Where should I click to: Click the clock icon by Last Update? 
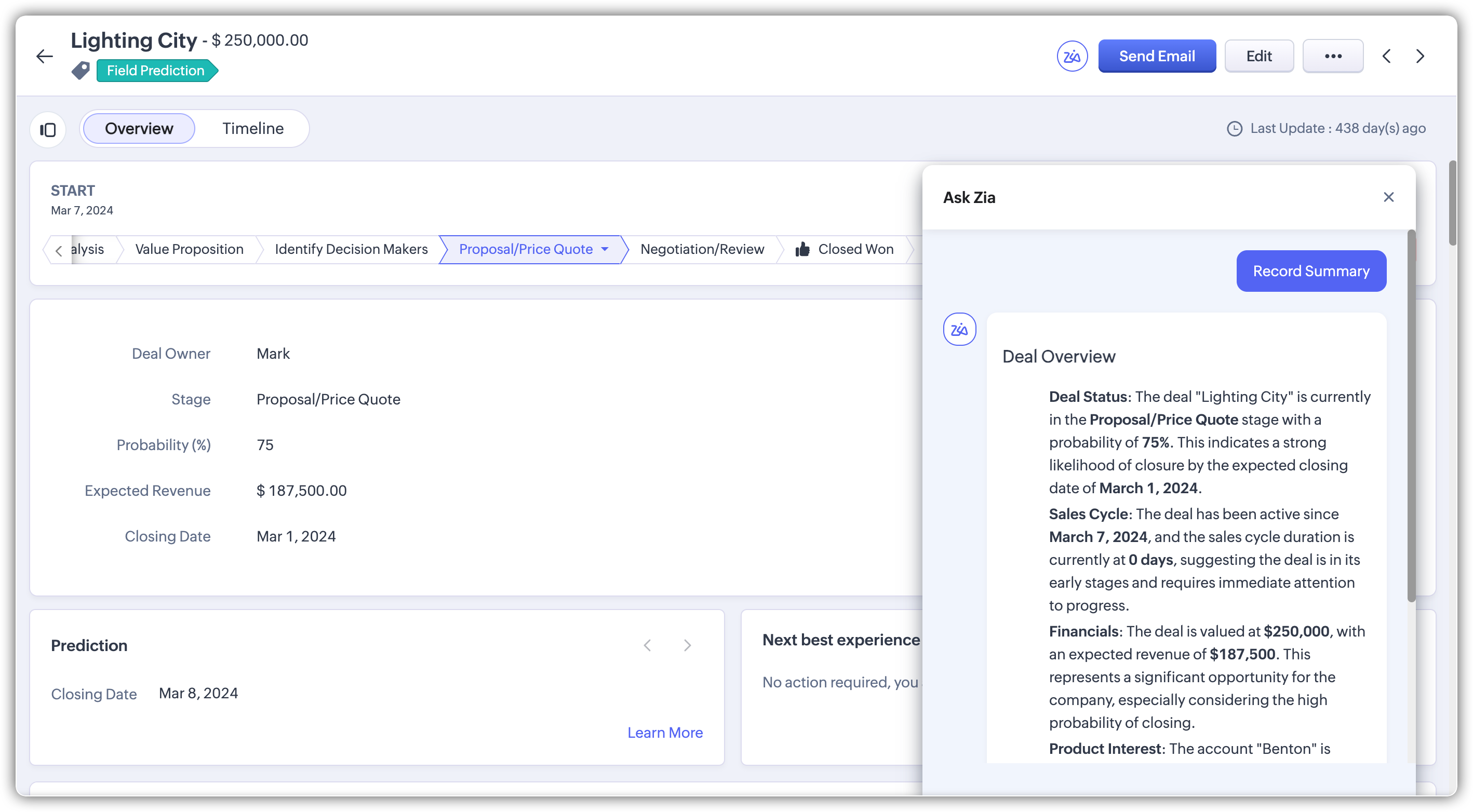coord(1234,129)
